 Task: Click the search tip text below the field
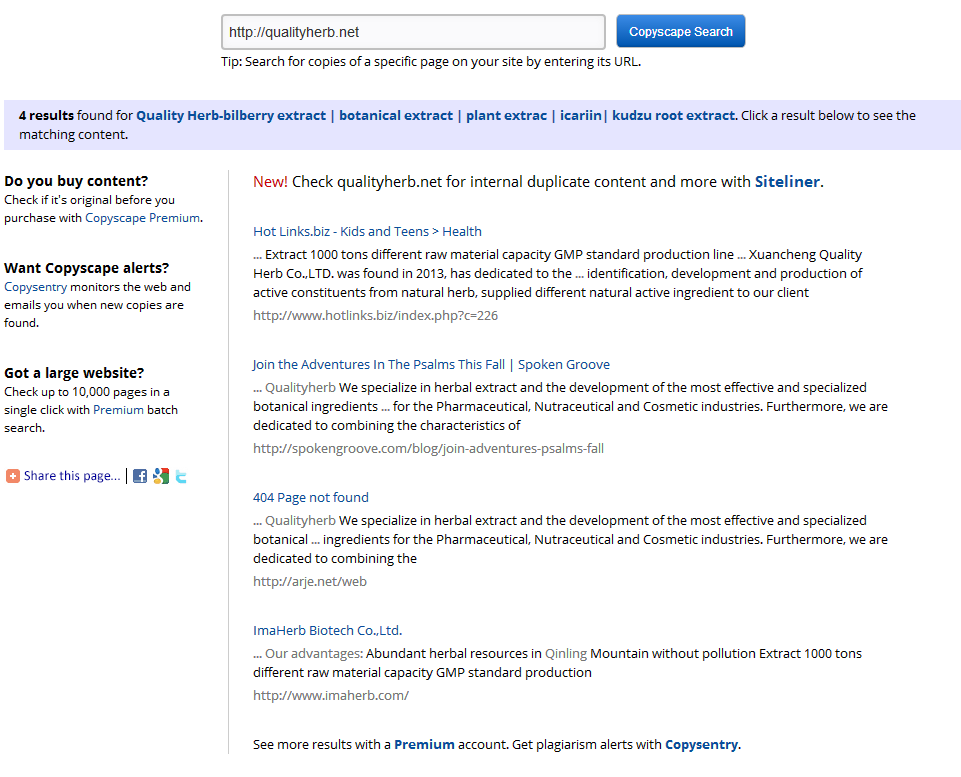431,62
